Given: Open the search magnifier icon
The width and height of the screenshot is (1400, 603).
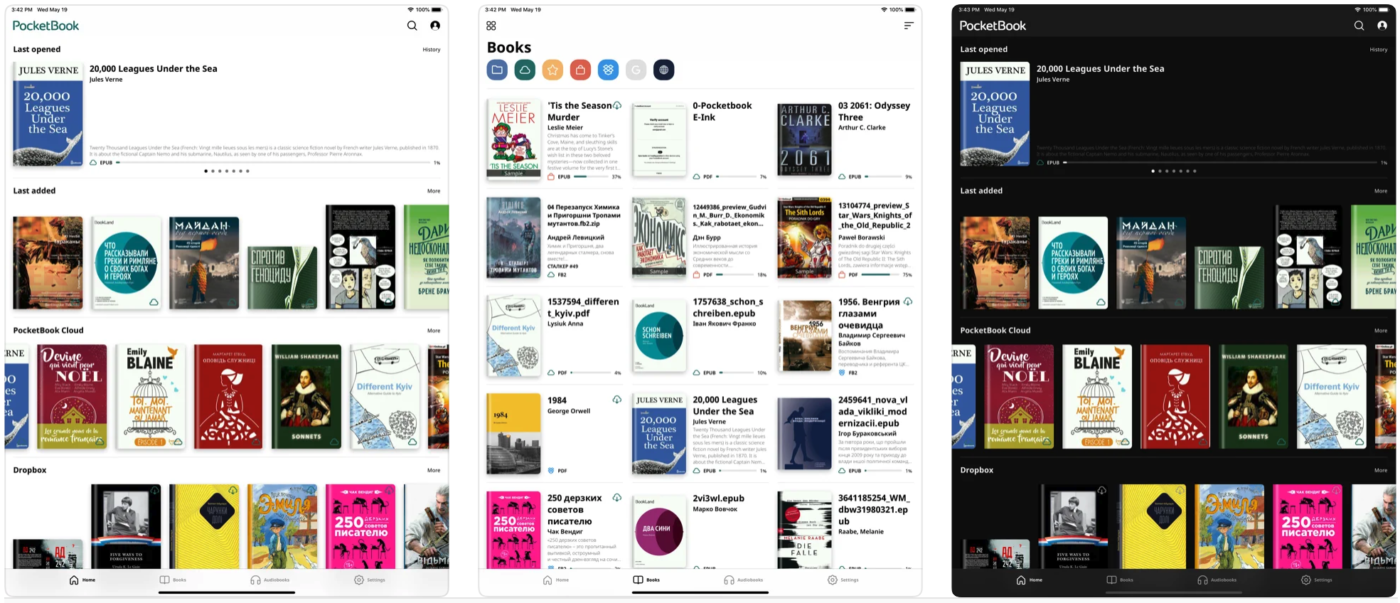Looking at the screenshot, I should click(411, 25).
